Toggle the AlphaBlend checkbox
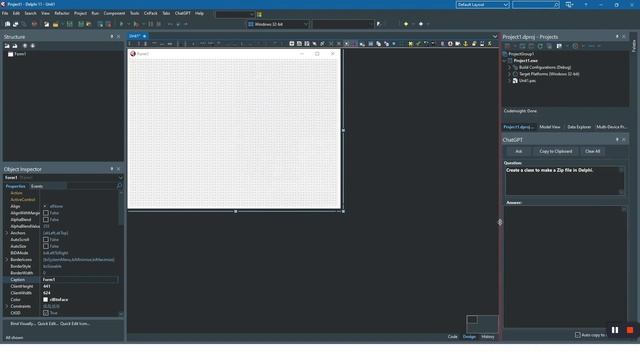 (46, 220)
